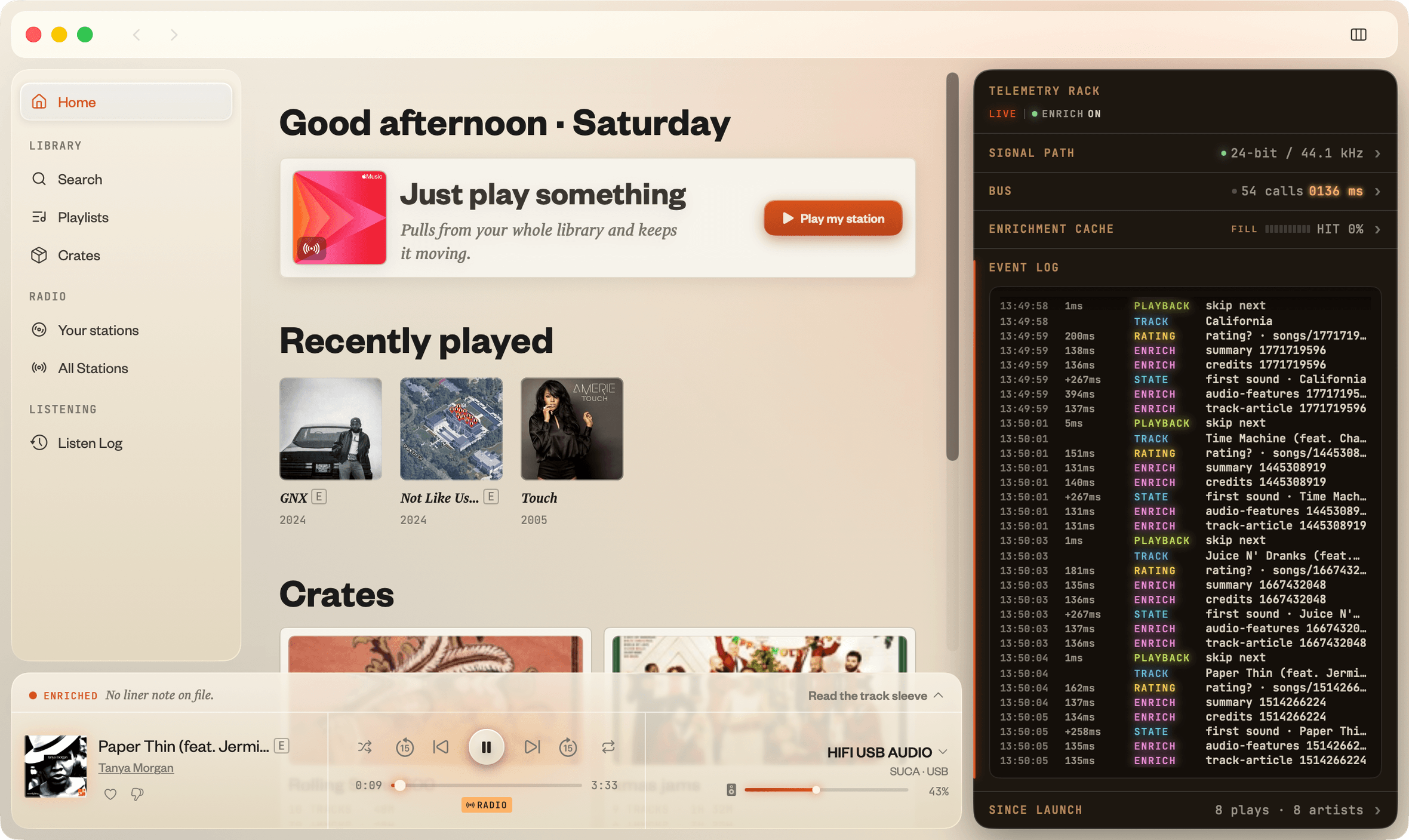Toggle the ENRICH ON indicator
The image size is (1409, 840).
pyautogui.click(x=1066, y=114)
